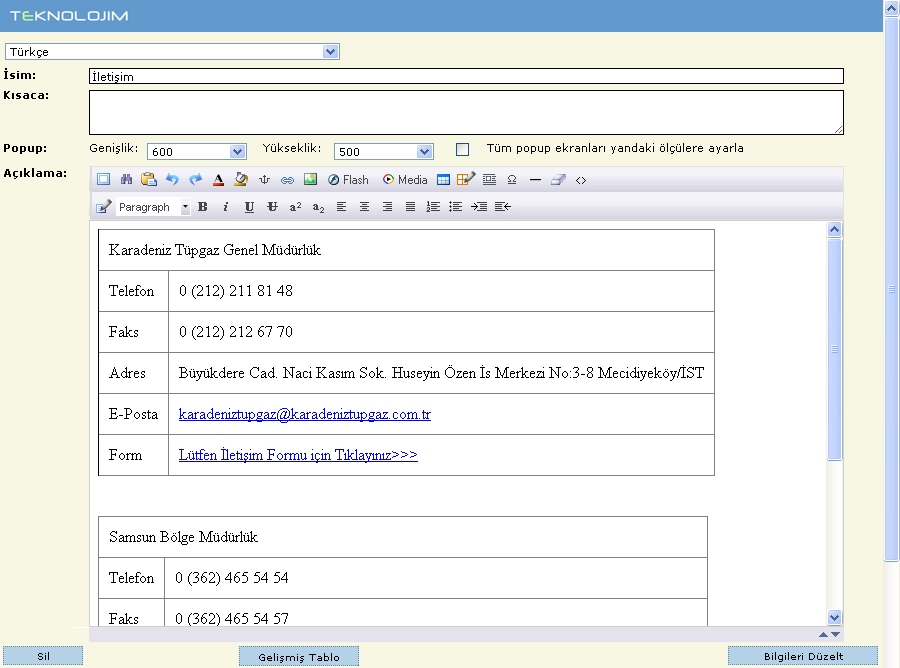This screenshot has width=900, height=668.
Task: Click the Karadeniz Tüpgaz Genel Müdürlük heading
Action: coord(215,250)
